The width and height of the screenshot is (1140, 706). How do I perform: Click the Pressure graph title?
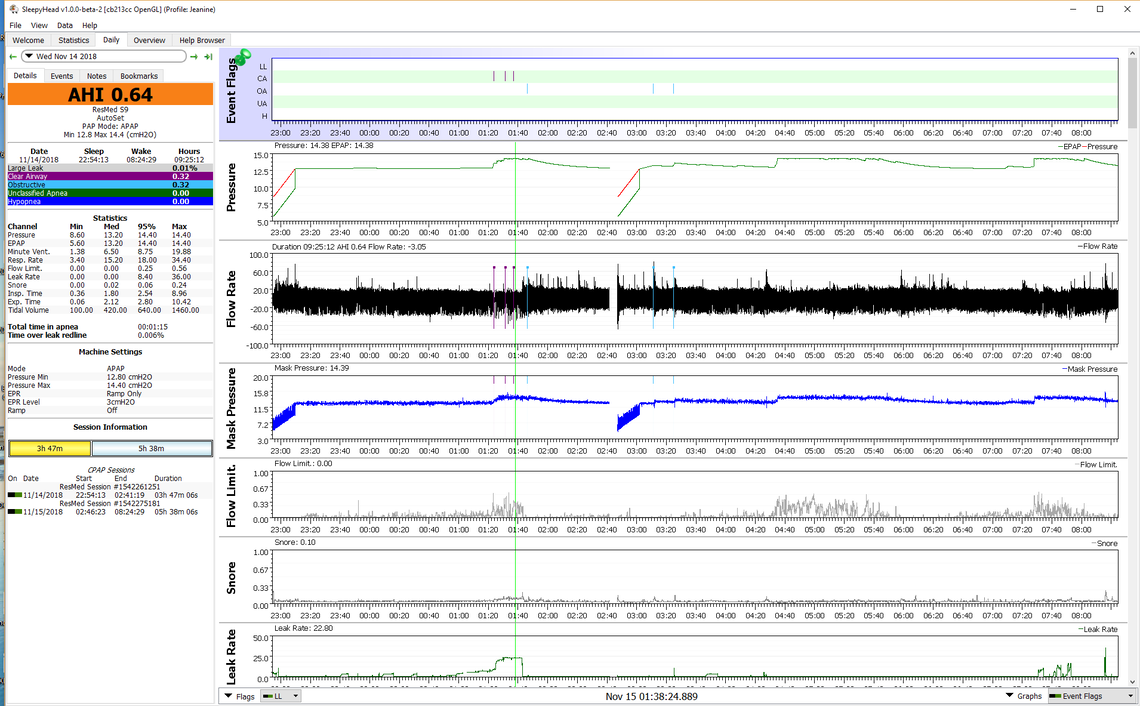click(231, 188)
